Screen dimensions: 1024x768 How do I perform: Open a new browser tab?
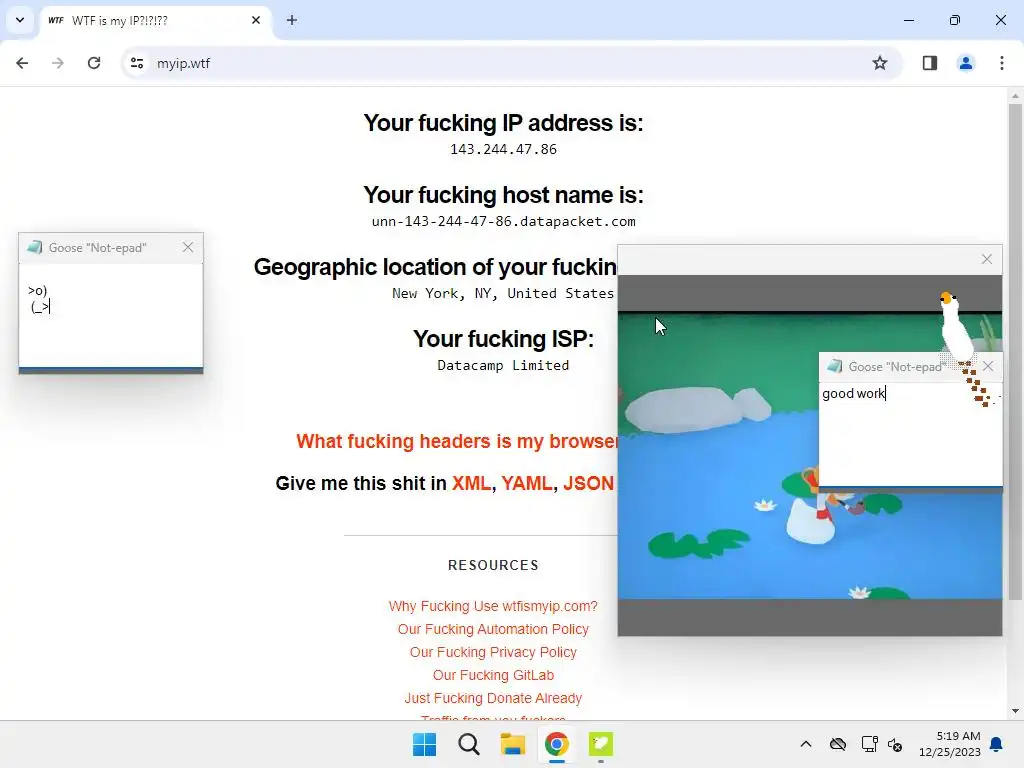(292, 20)
